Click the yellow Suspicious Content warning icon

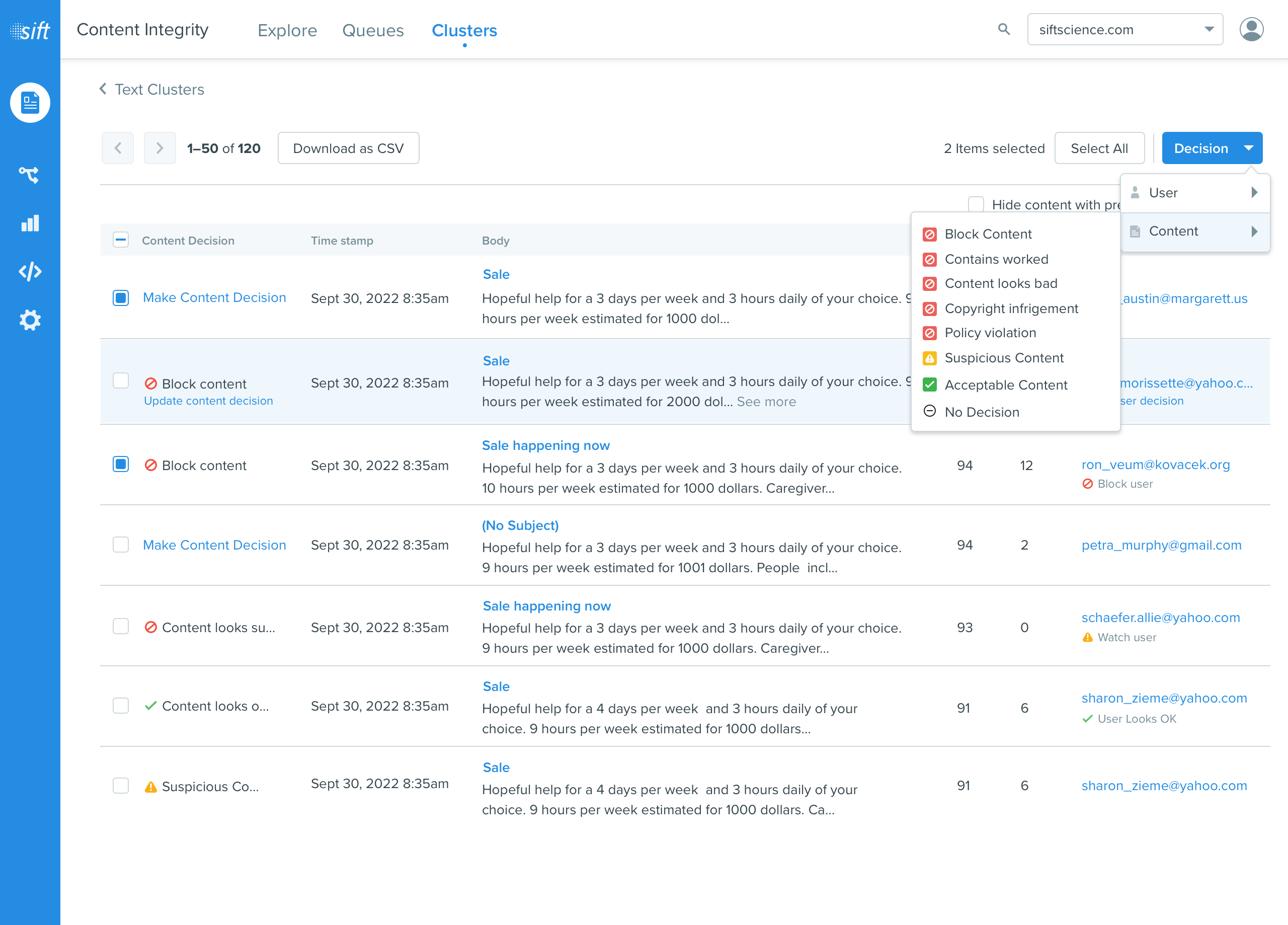(x=929, y=358)
